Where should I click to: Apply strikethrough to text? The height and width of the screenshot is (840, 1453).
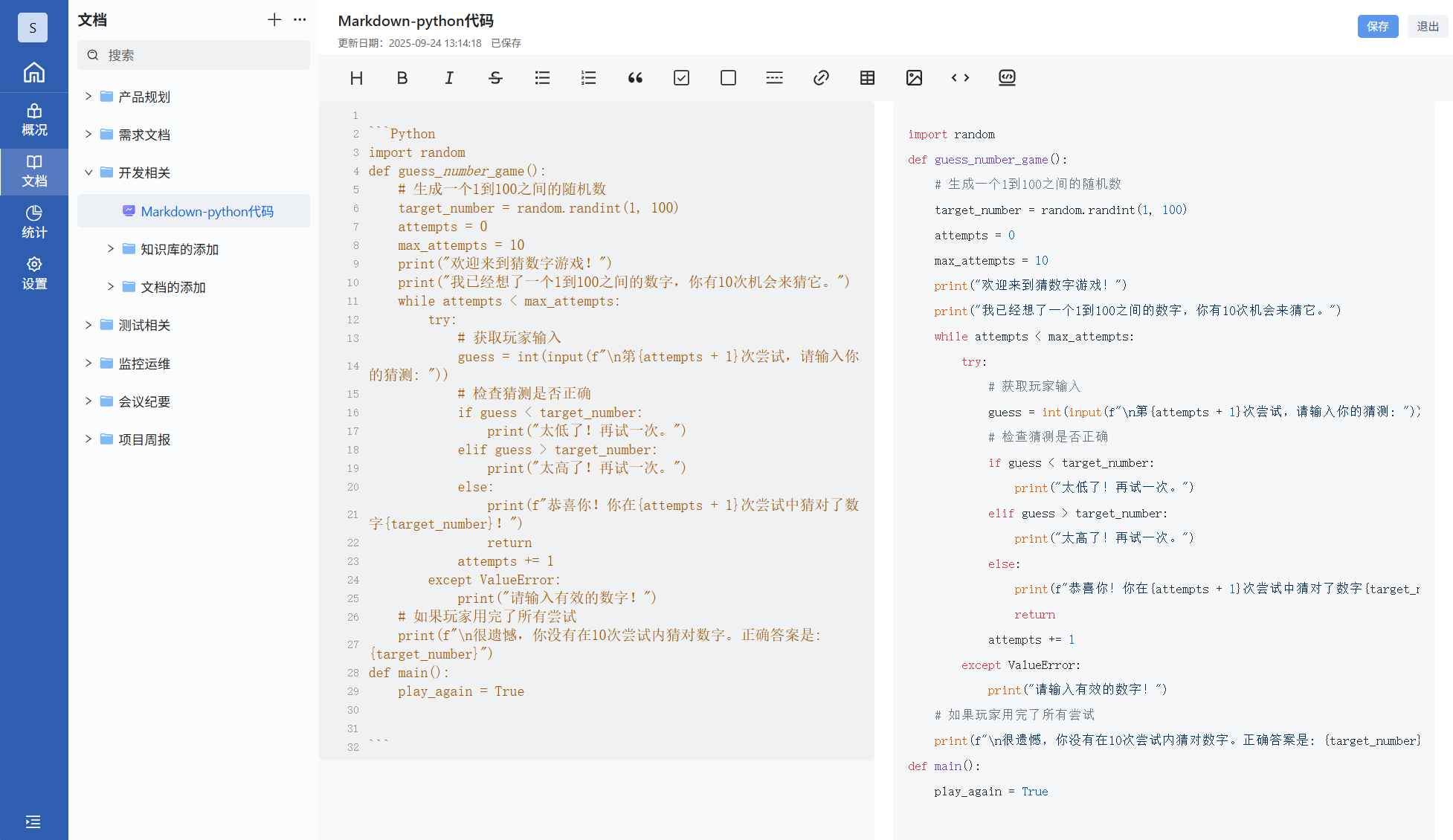pyautogui.click(x=495, y=77)
